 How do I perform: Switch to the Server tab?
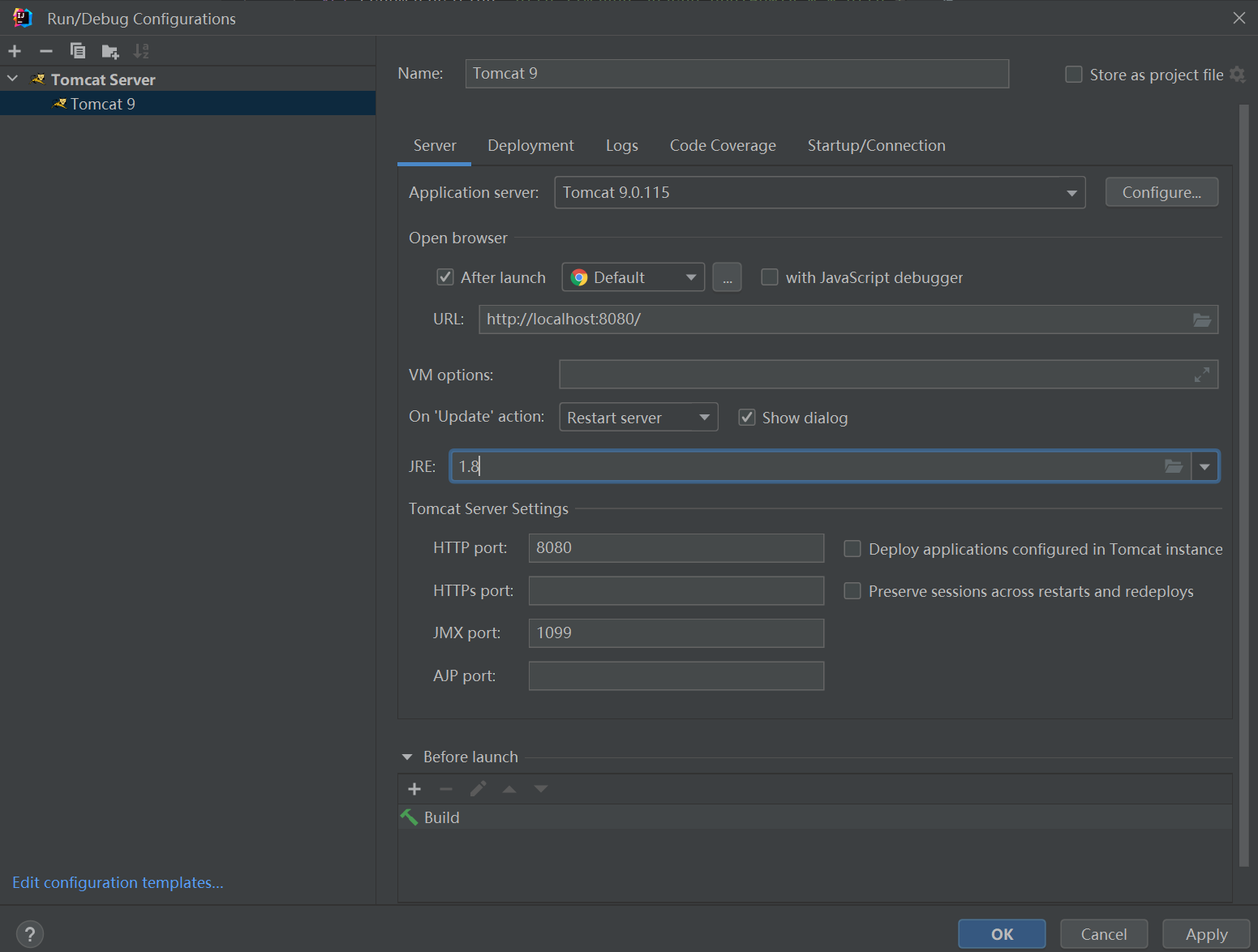tap(435, 146)
